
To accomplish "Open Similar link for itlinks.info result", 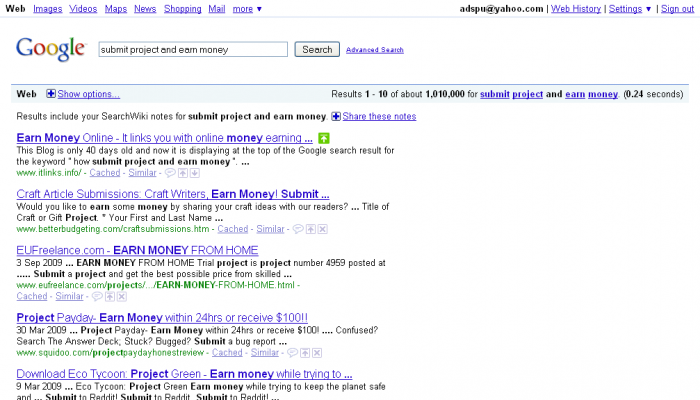I will coord(142,173).
